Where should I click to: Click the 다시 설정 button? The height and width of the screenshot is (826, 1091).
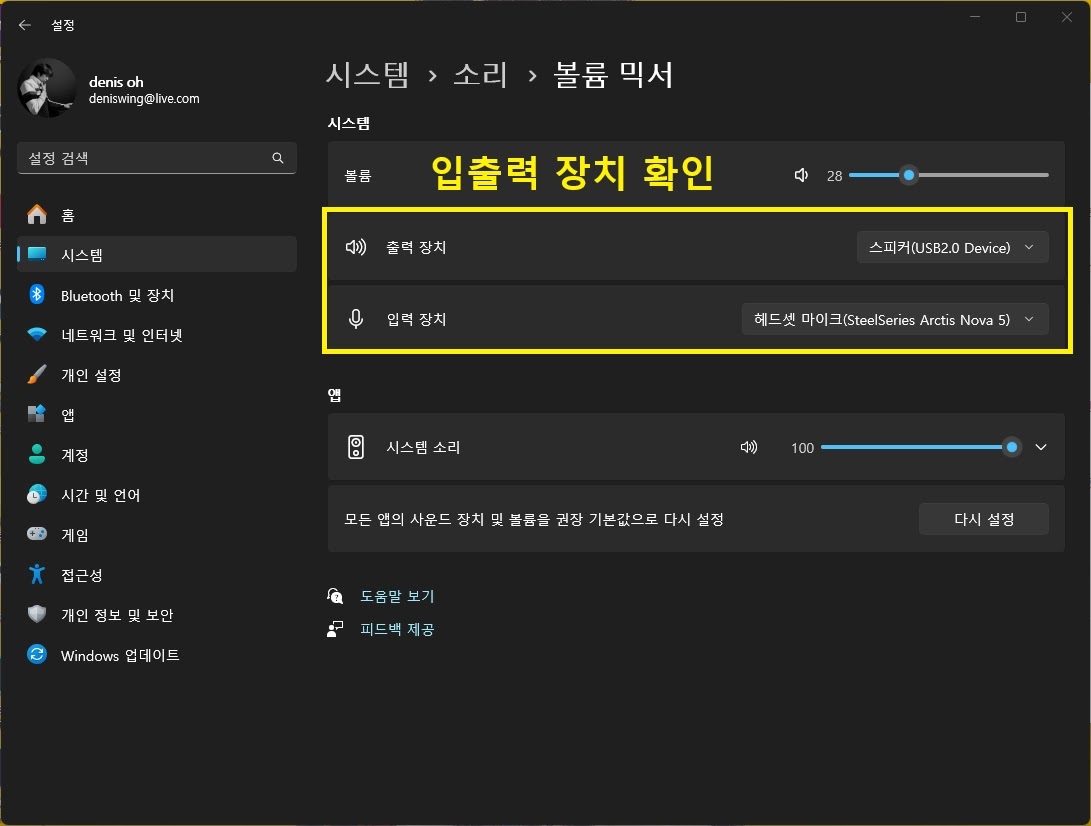pyautogui.click(x=983, y=519)
